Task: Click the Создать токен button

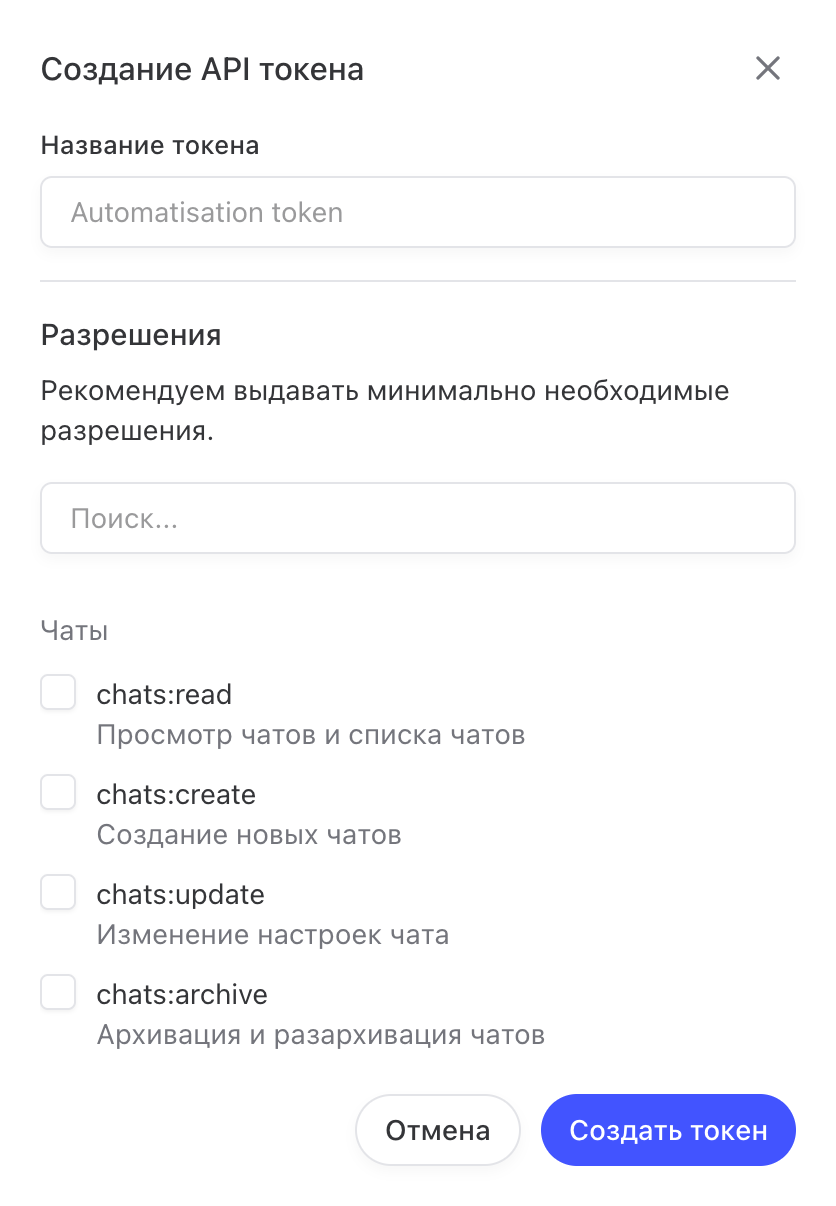Action: (667, 1130)
